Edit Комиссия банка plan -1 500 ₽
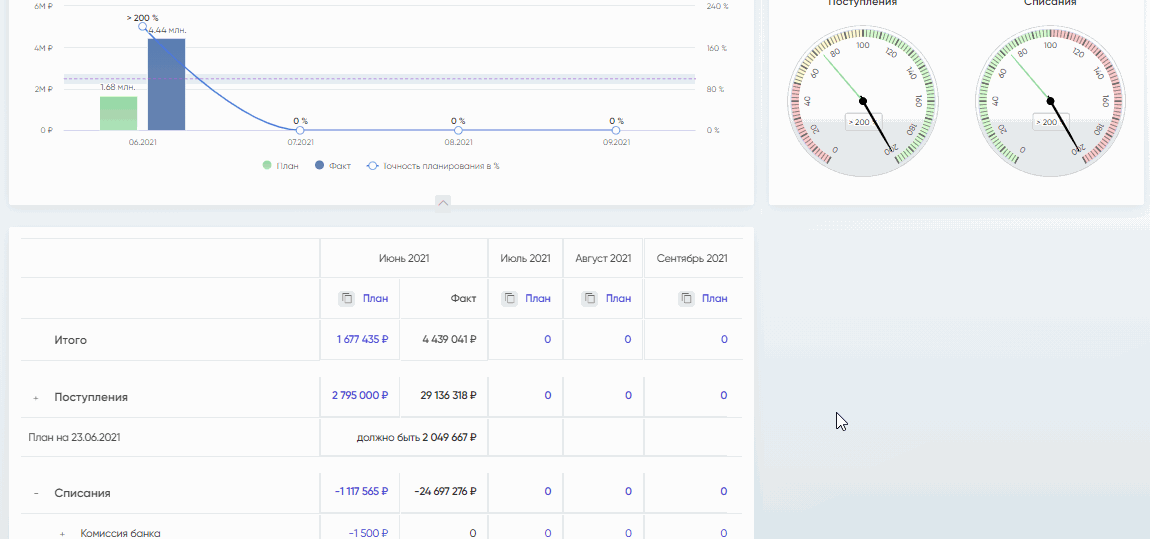 click(368, 533)
